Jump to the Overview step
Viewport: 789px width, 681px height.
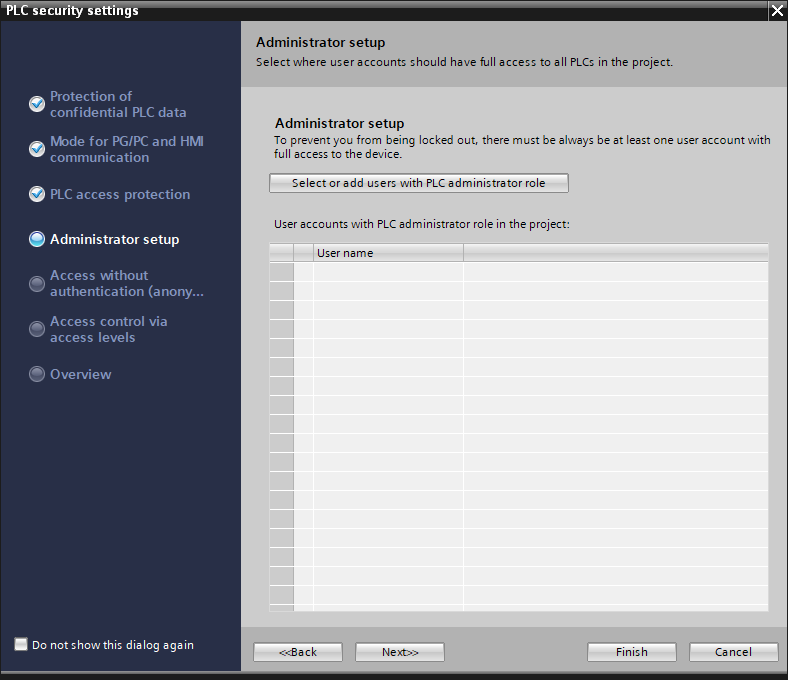(x=81, y=374)
